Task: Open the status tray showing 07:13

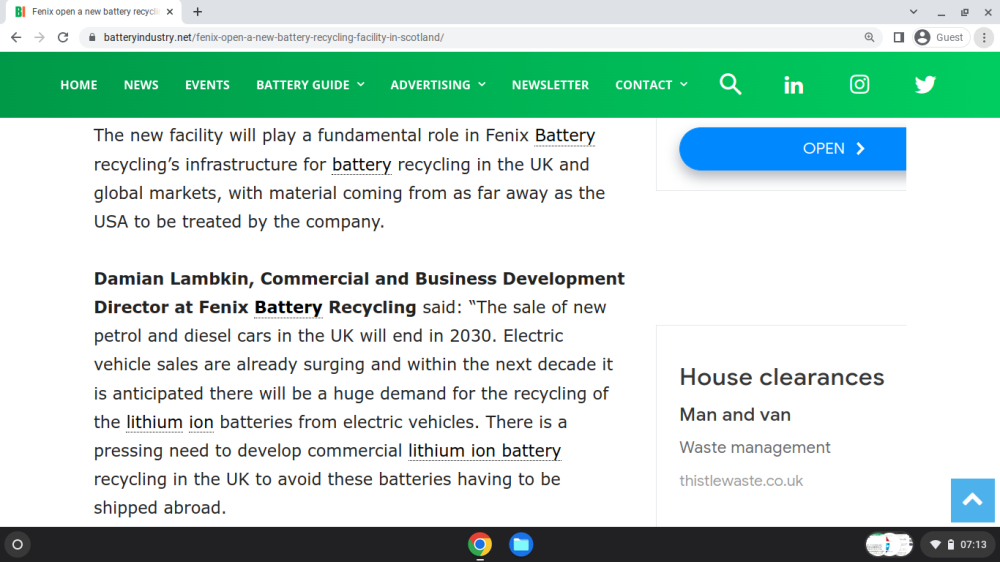Action: [x=957, y=544]
